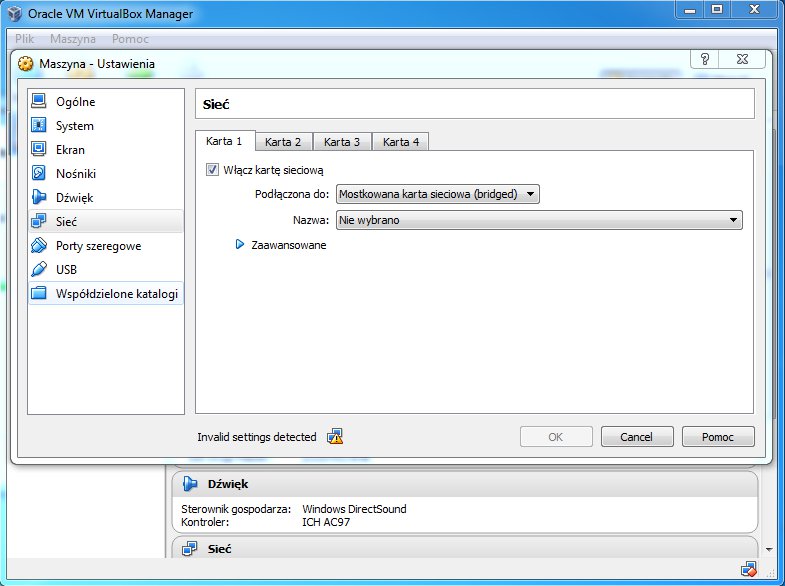Minimize the VirtualBox Manager window
785x586 pixels.
[690, 10]
